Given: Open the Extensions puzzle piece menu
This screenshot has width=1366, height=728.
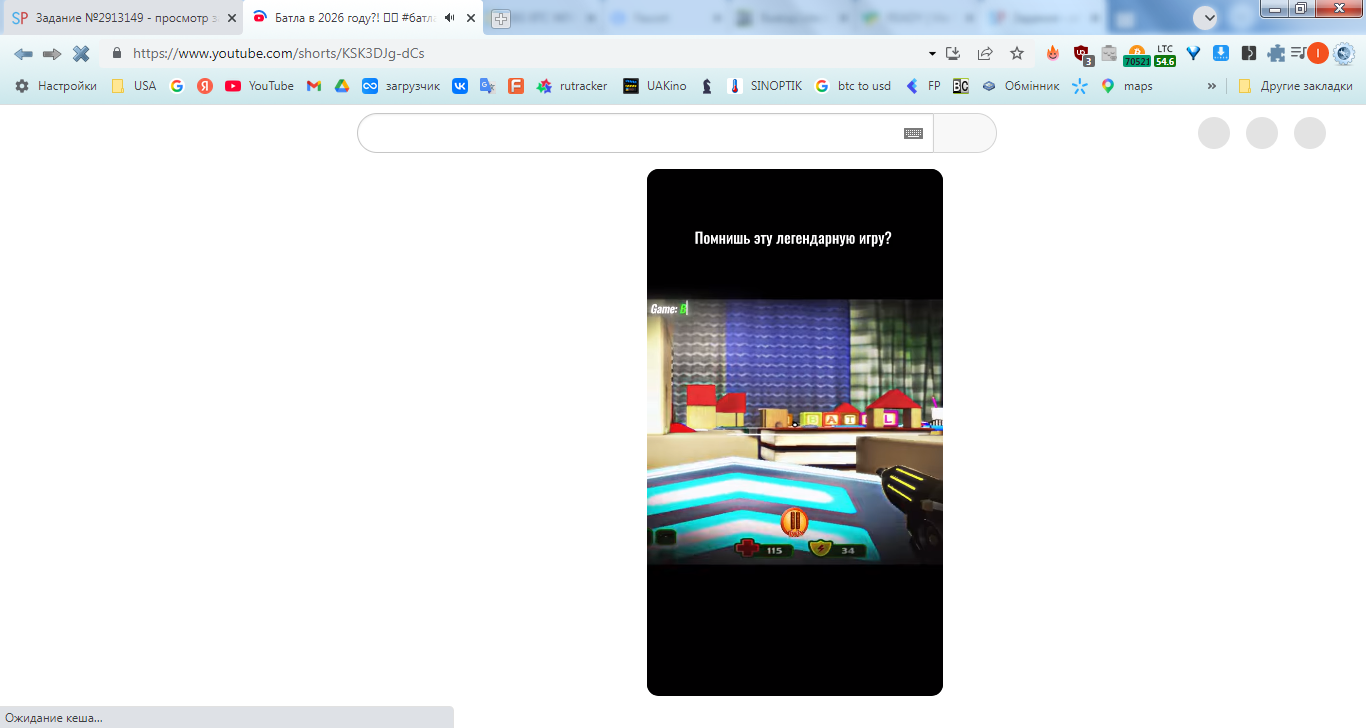Looking at the screenshot, I should point(1276,53).
